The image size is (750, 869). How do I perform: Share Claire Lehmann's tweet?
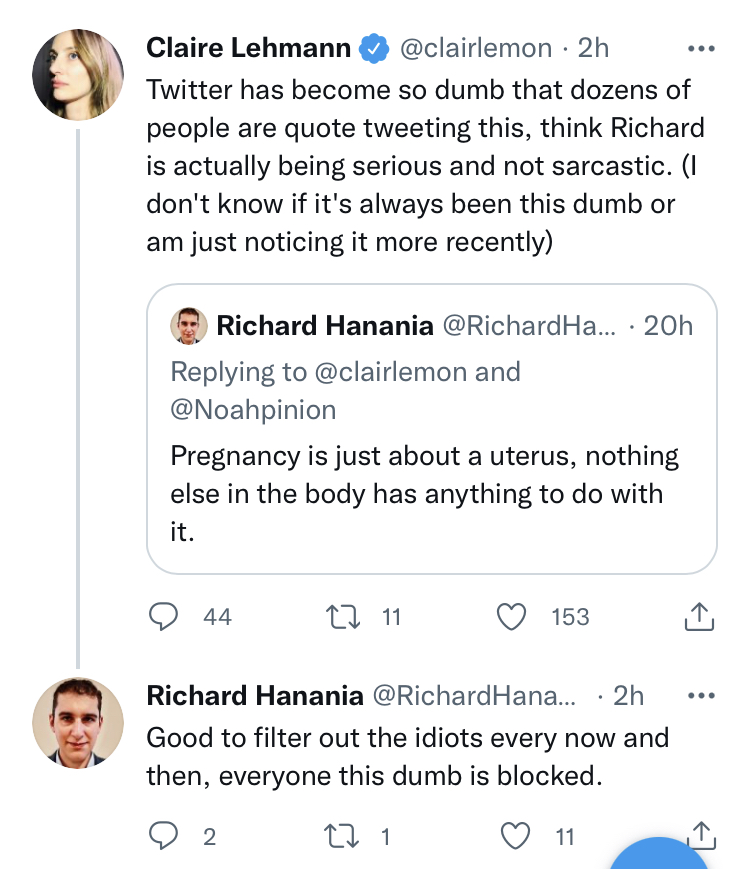tap(699, 618)
